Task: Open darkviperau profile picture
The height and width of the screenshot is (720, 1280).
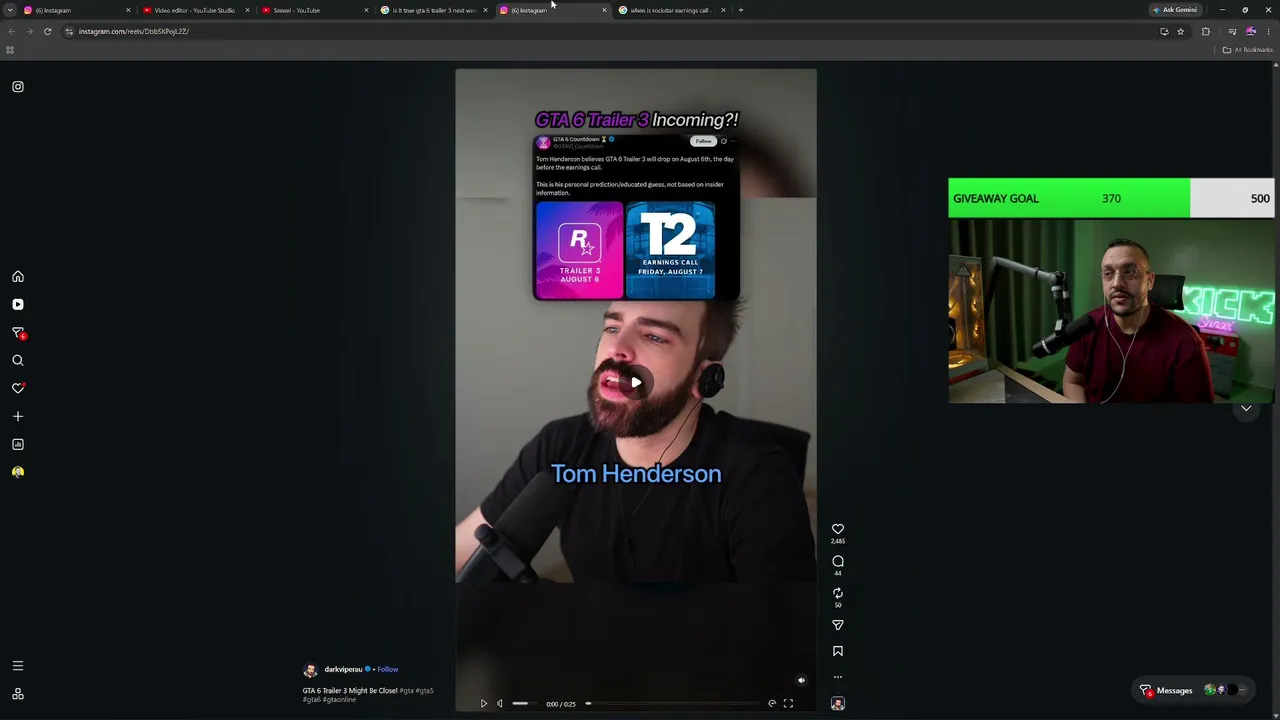Action: 310,670
